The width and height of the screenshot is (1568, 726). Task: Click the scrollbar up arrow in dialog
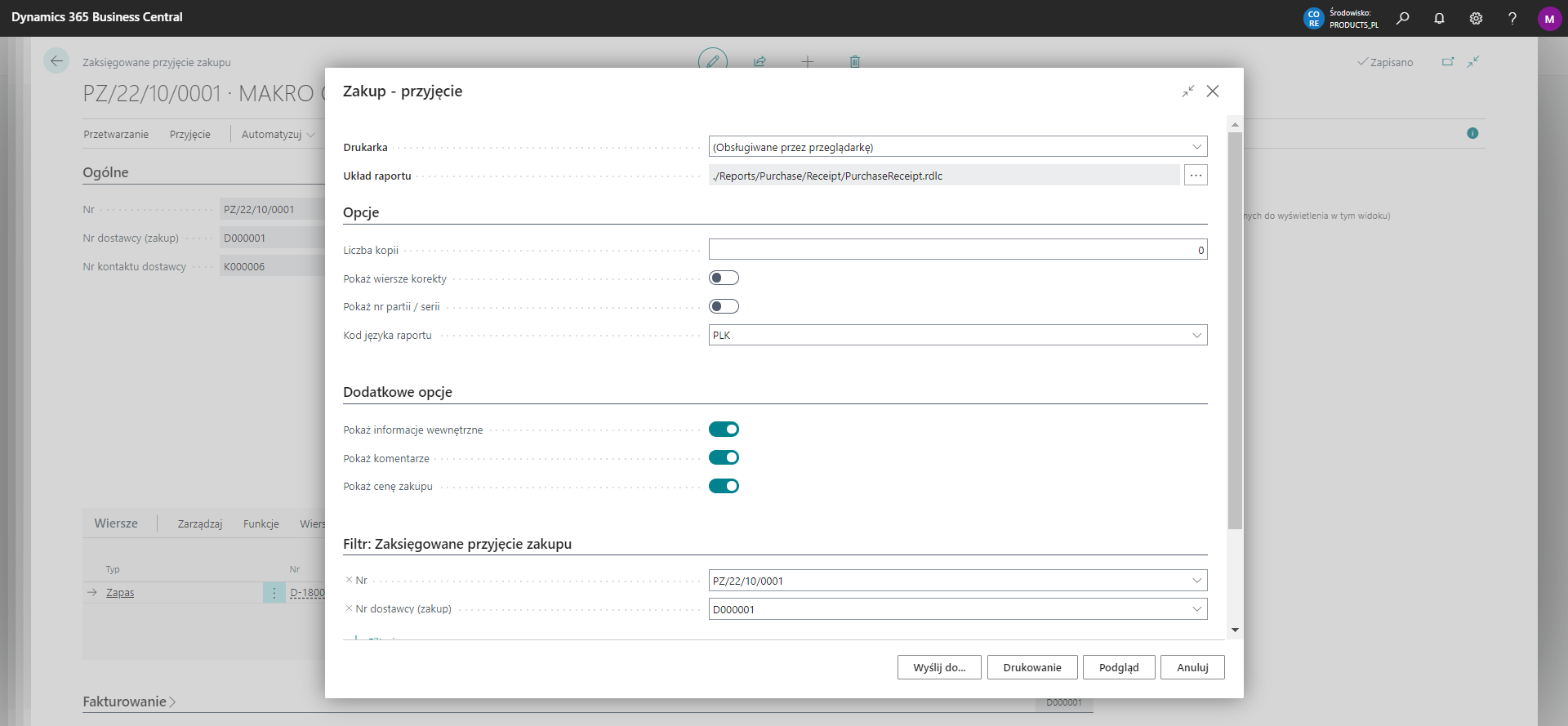click(1235, 125)
